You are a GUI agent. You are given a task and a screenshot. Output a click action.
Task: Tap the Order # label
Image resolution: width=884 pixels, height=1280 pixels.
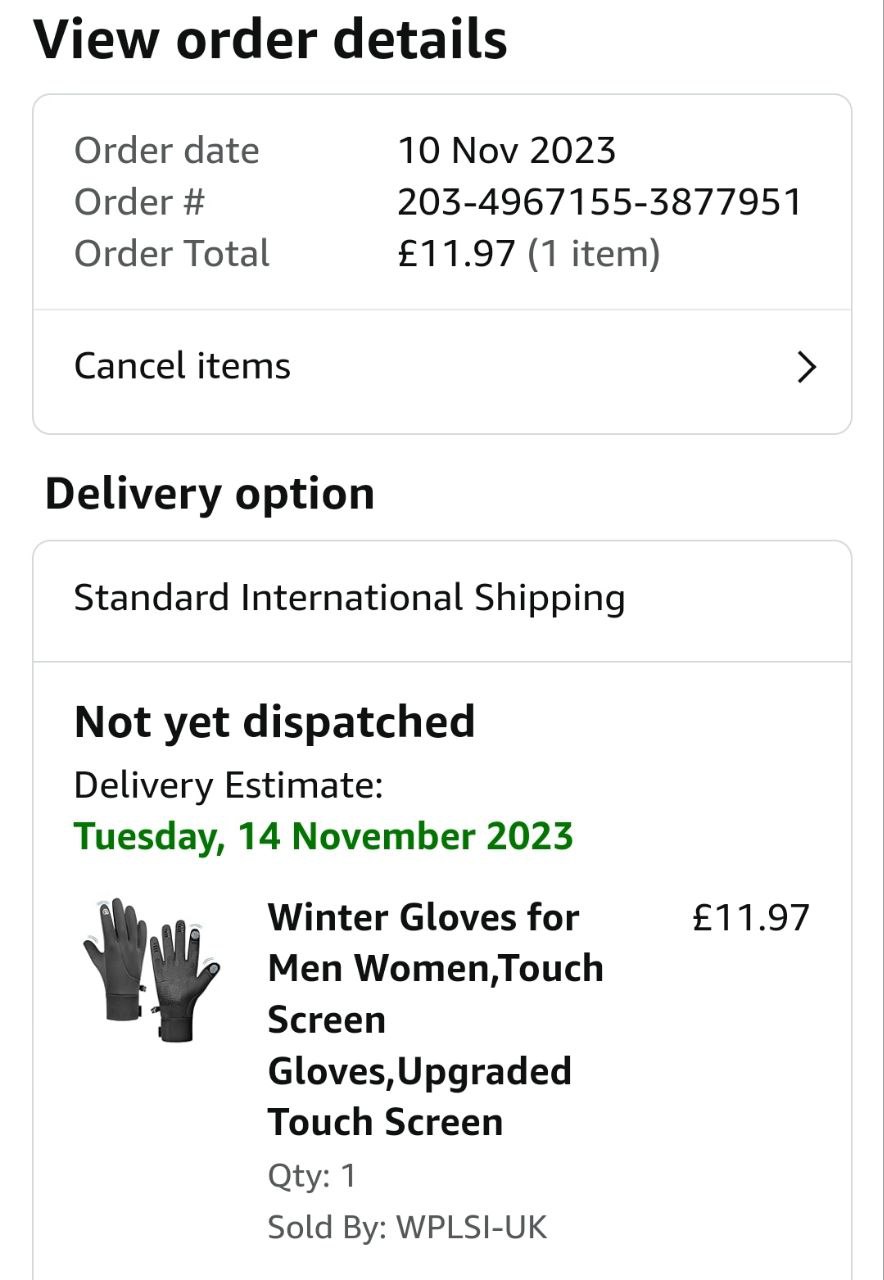139,202
